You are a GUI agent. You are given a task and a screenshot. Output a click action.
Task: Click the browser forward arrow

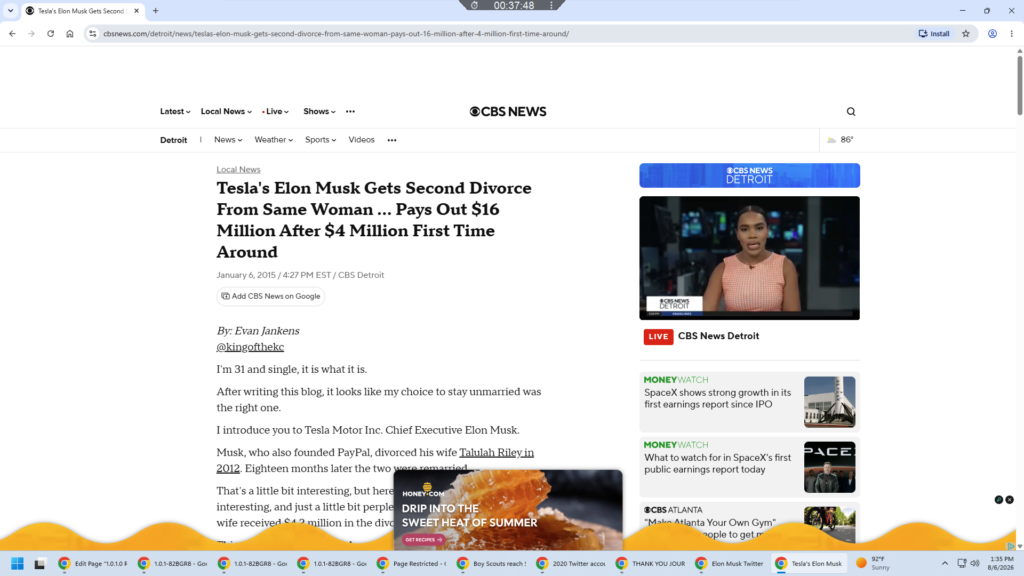31,33
